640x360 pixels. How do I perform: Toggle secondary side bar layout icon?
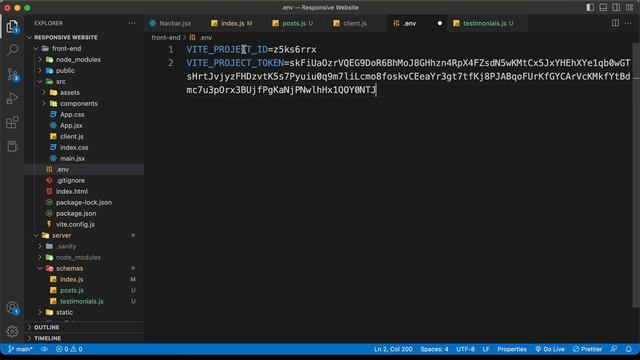616,7
